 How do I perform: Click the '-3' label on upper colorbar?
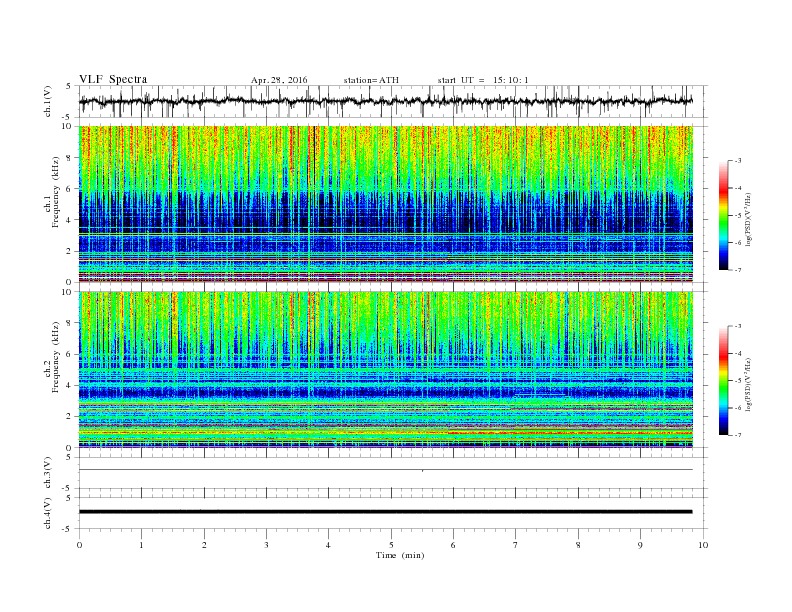point(737,161)
